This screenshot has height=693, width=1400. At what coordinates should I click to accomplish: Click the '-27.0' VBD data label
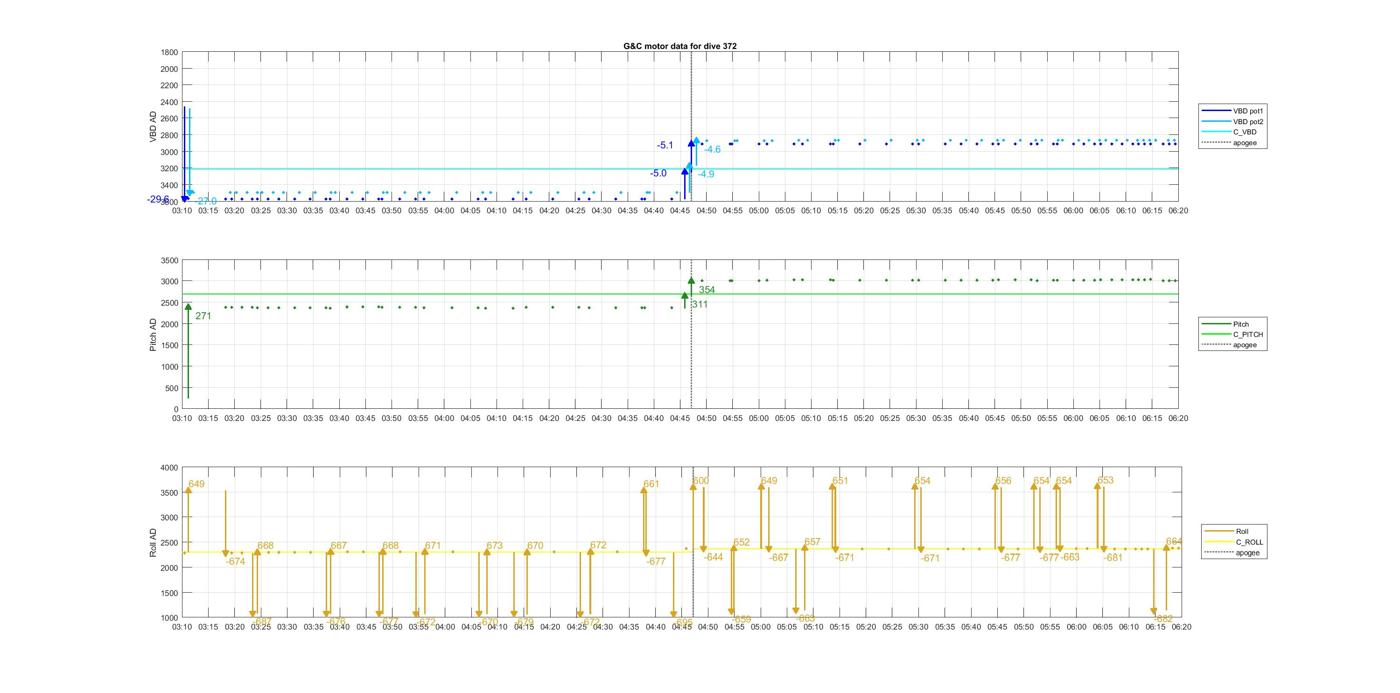(x=206, y=202)
